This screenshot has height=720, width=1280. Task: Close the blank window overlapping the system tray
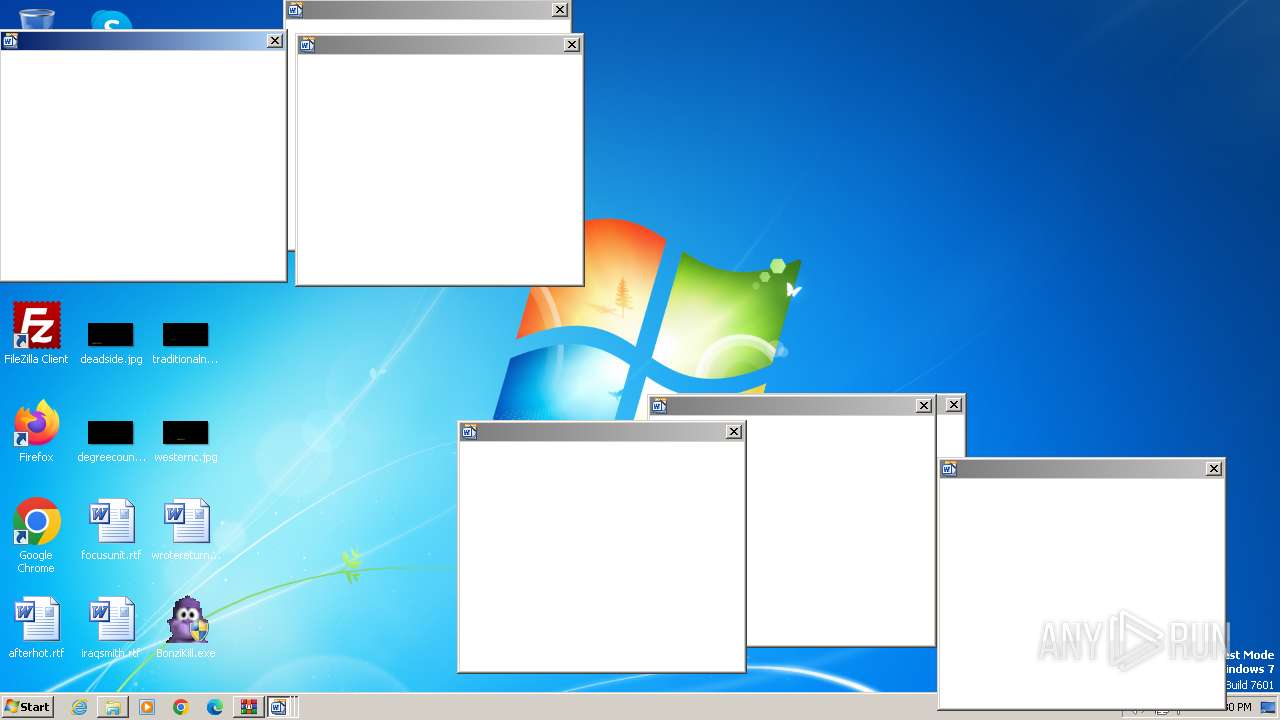(1214, 469)
